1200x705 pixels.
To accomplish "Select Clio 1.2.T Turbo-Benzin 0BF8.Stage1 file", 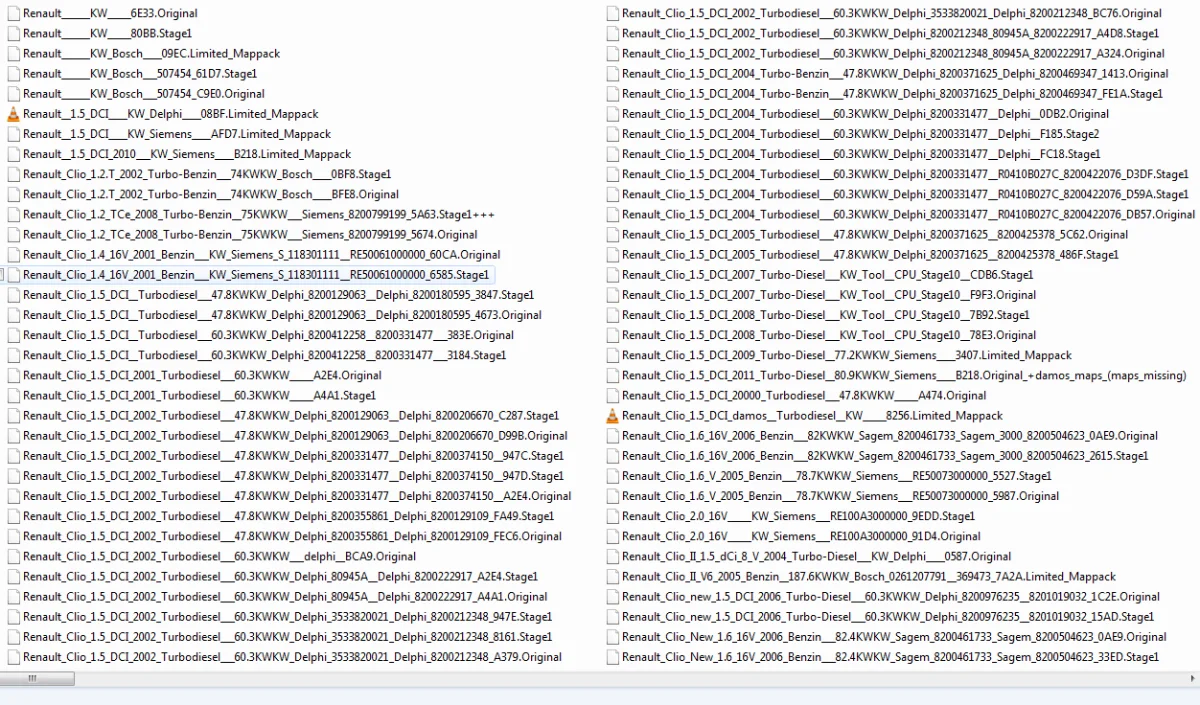I will pyautogui.click(x=206, y=174).
